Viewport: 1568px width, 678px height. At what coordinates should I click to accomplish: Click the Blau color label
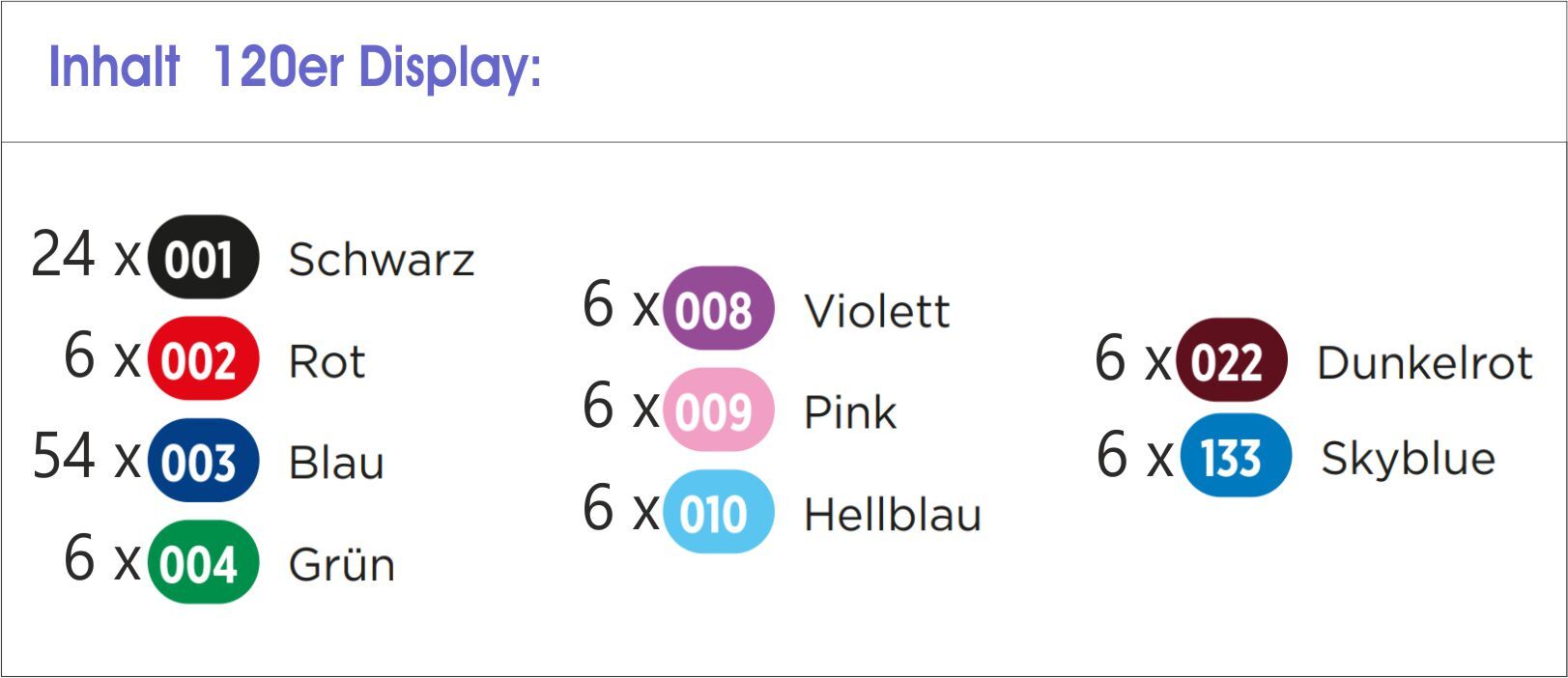[336, 463]
